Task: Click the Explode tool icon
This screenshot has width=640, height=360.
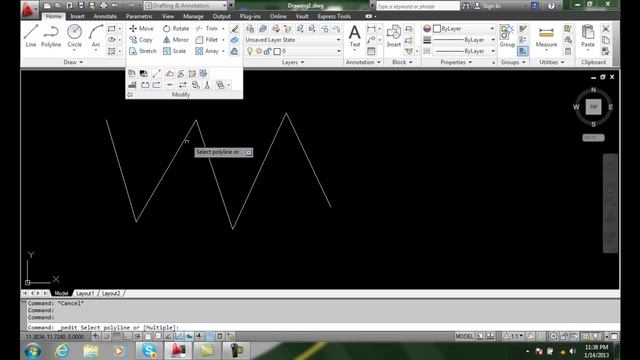Action: (x=234, y=40)
